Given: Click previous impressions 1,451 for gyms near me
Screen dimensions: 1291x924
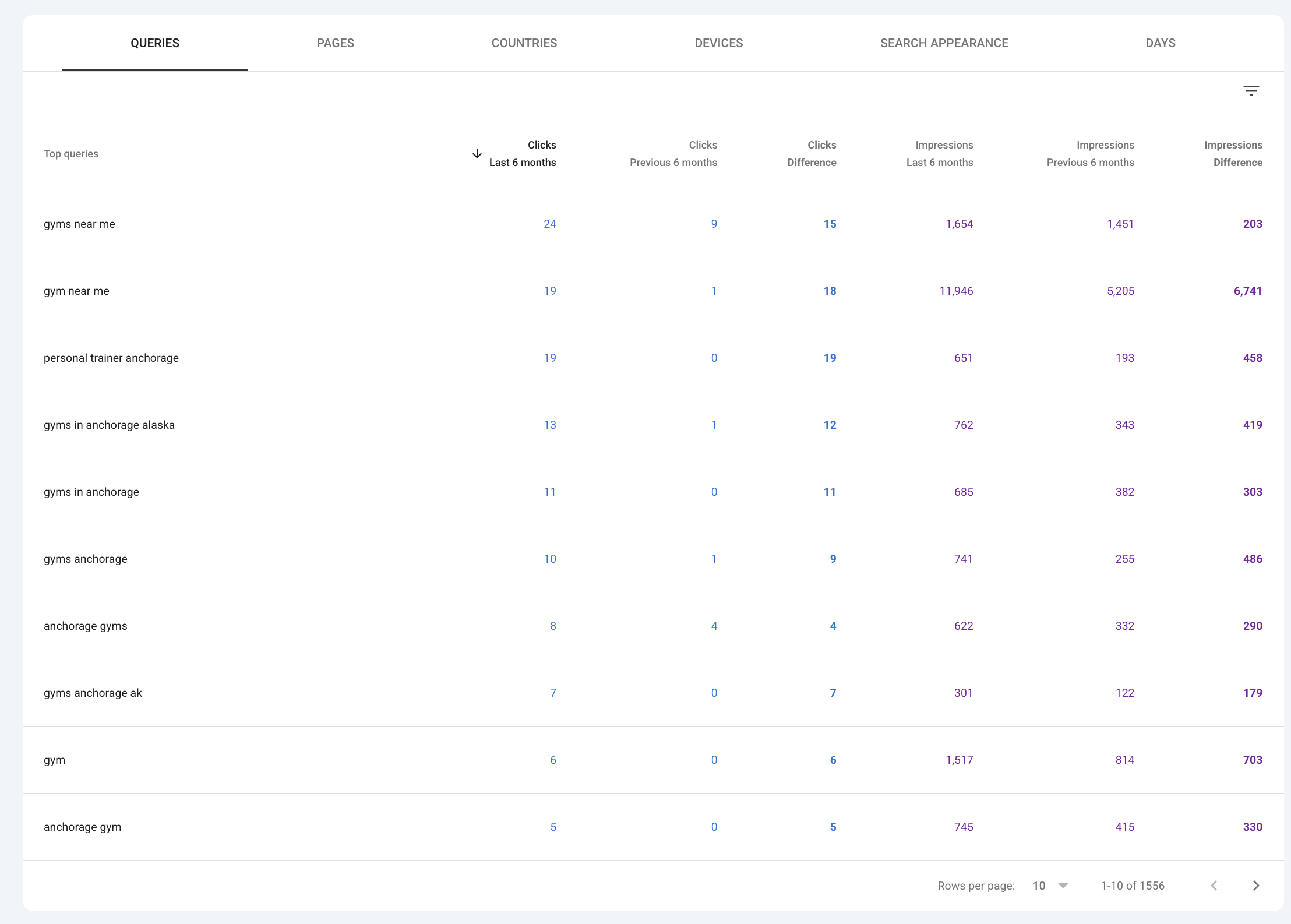Looking at the screenshot, I should 1120,224.
